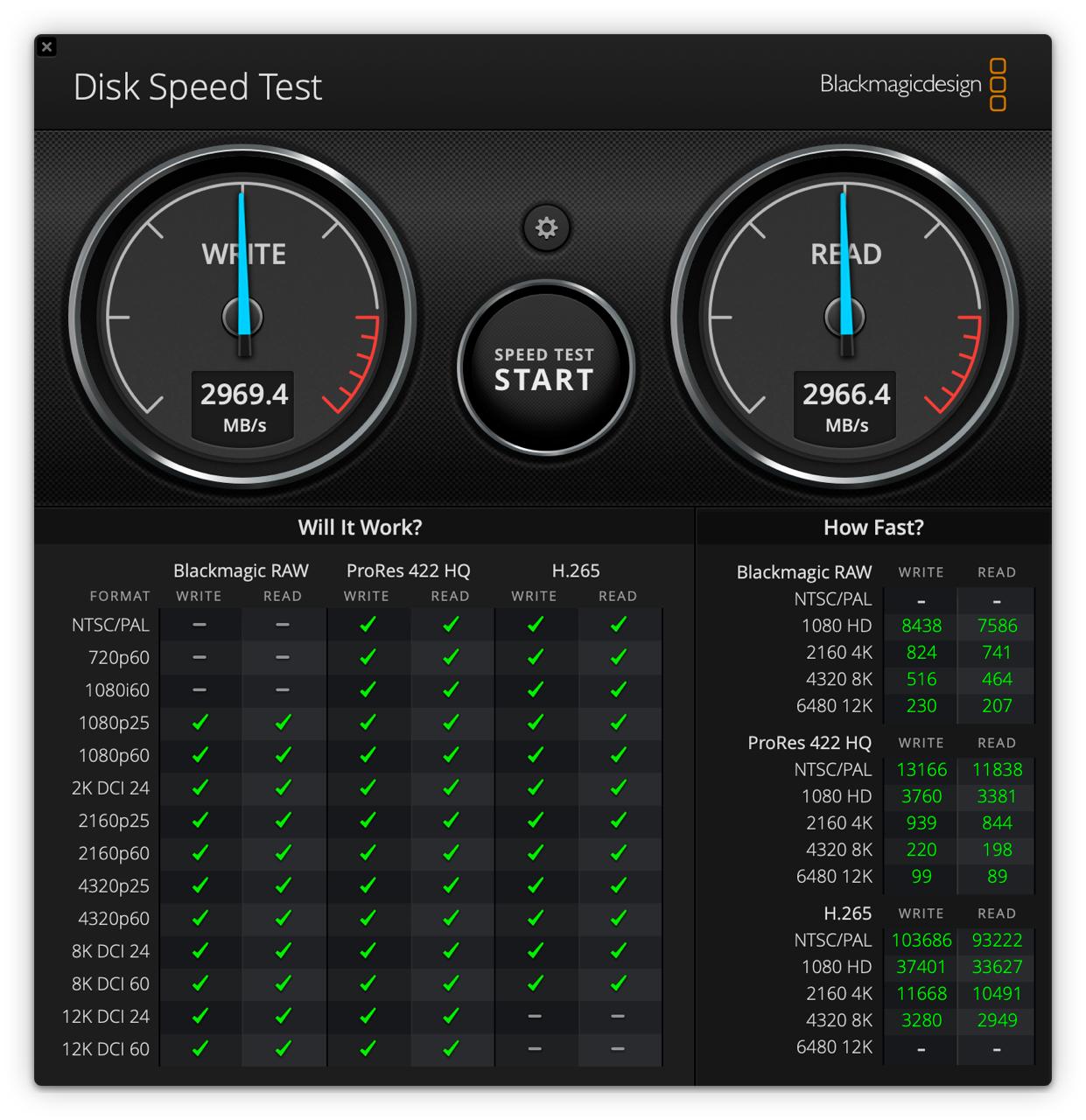
Task: Click the H.265 section title in How Fast
Action: 847,913
